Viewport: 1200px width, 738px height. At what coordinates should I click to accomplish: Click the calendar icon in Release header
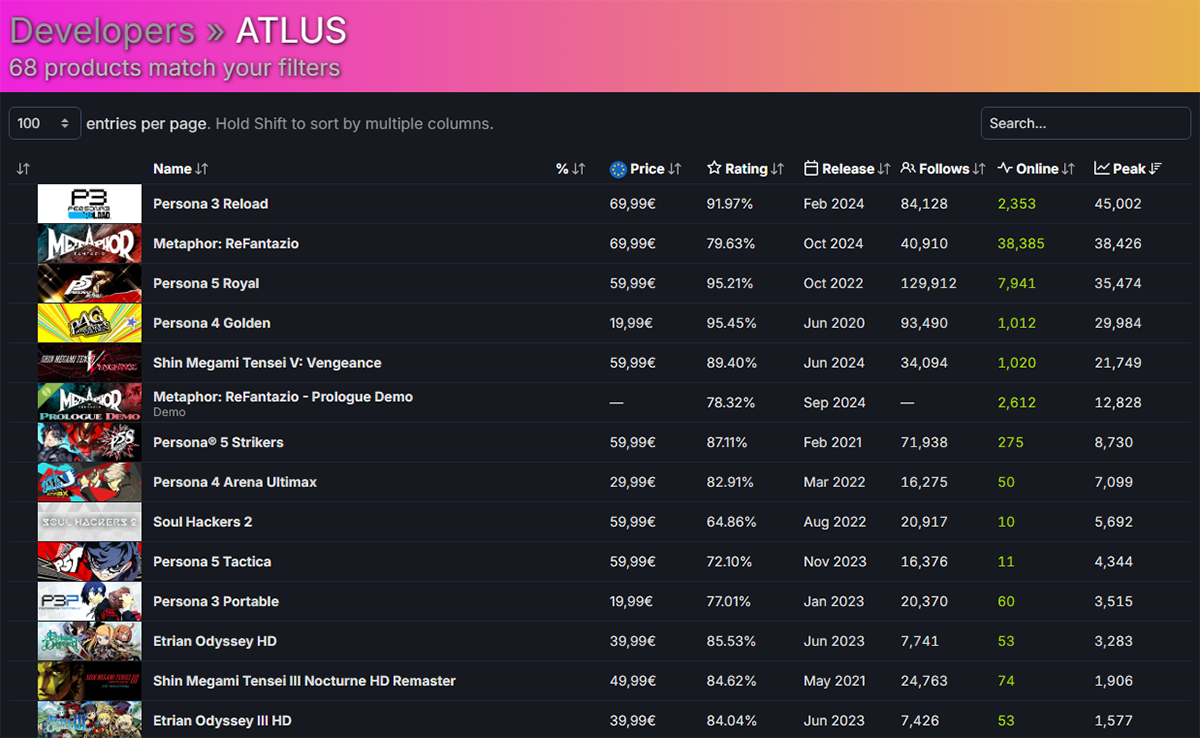point(811,169)
